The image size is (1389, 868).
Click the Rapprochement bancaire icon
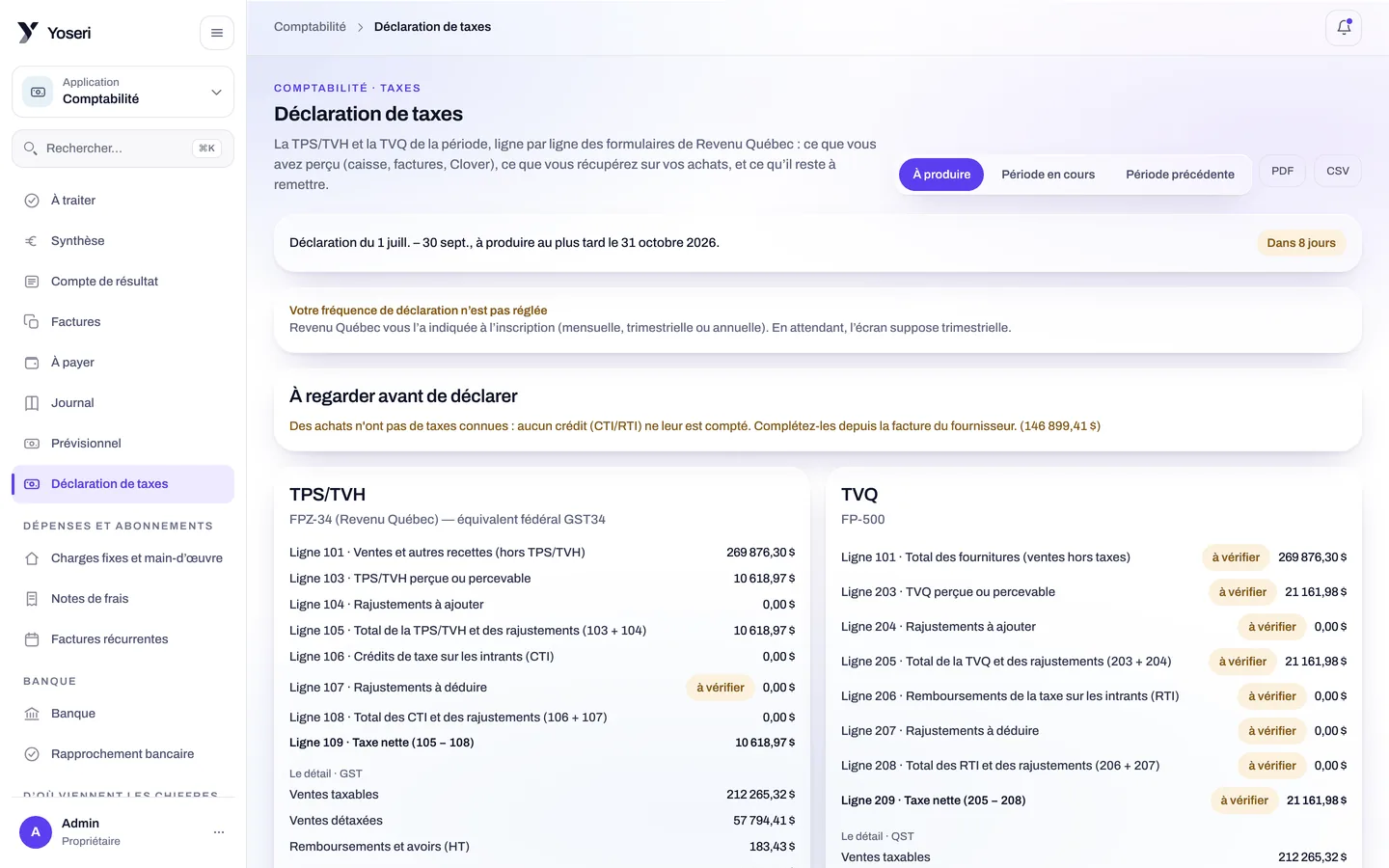(32, 754)
